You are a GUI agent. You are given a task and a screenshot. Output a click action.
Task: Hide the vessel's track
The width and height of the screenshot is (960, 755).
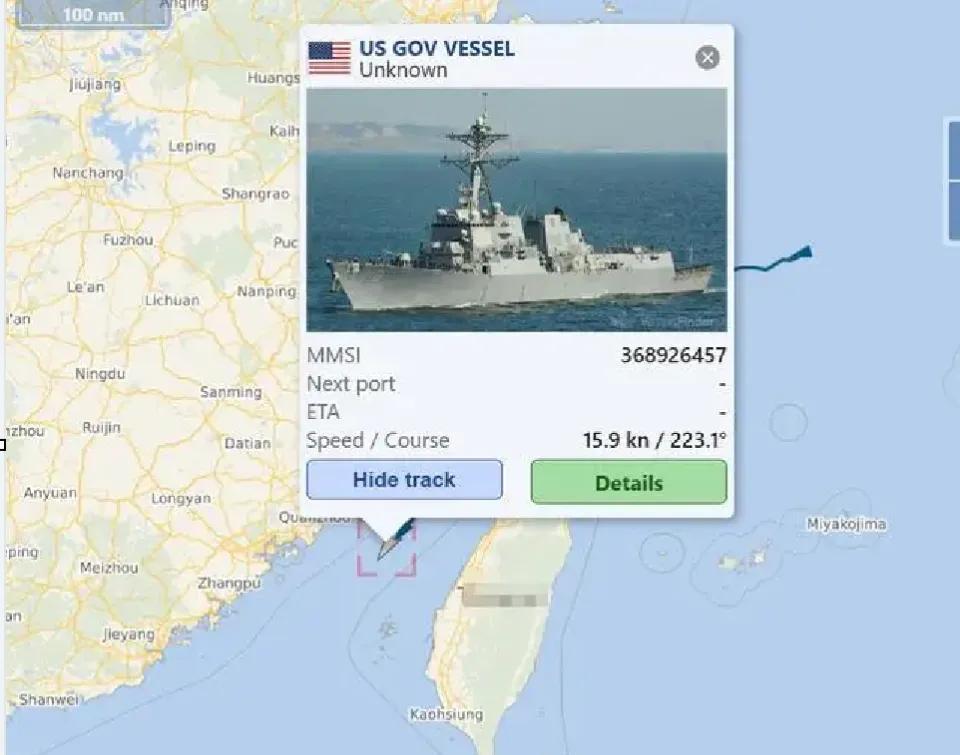point(404,479)
